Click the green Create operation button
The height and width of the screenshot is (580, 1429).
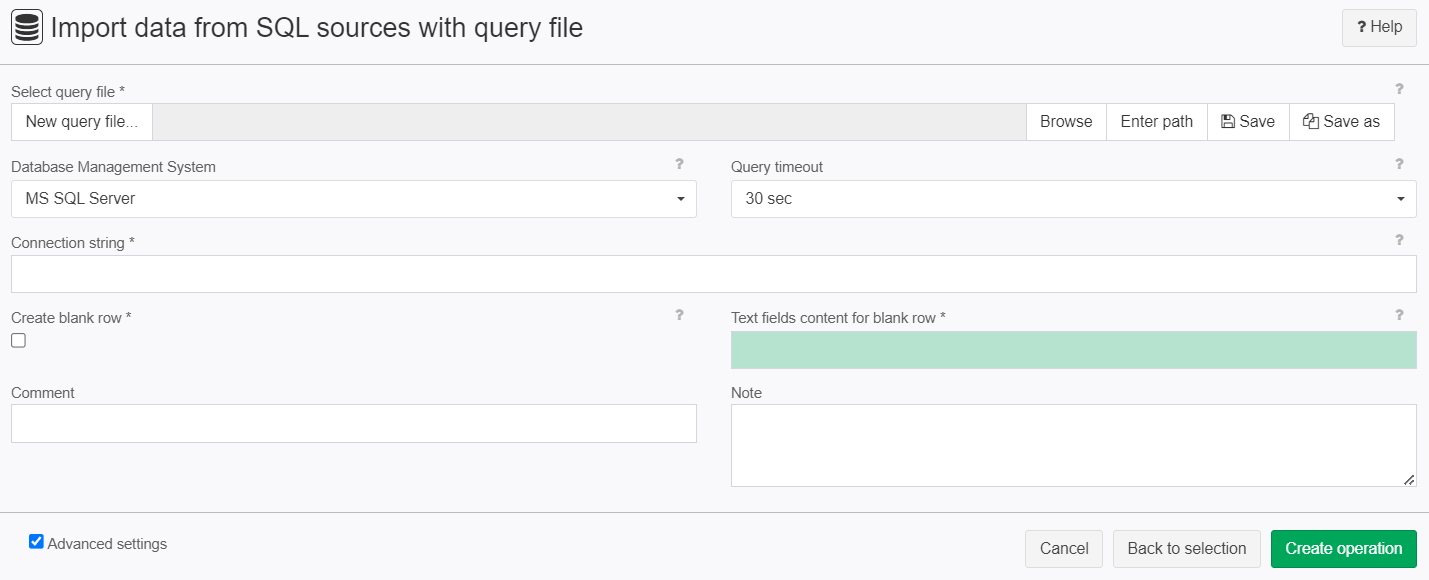pos(1344,549)
